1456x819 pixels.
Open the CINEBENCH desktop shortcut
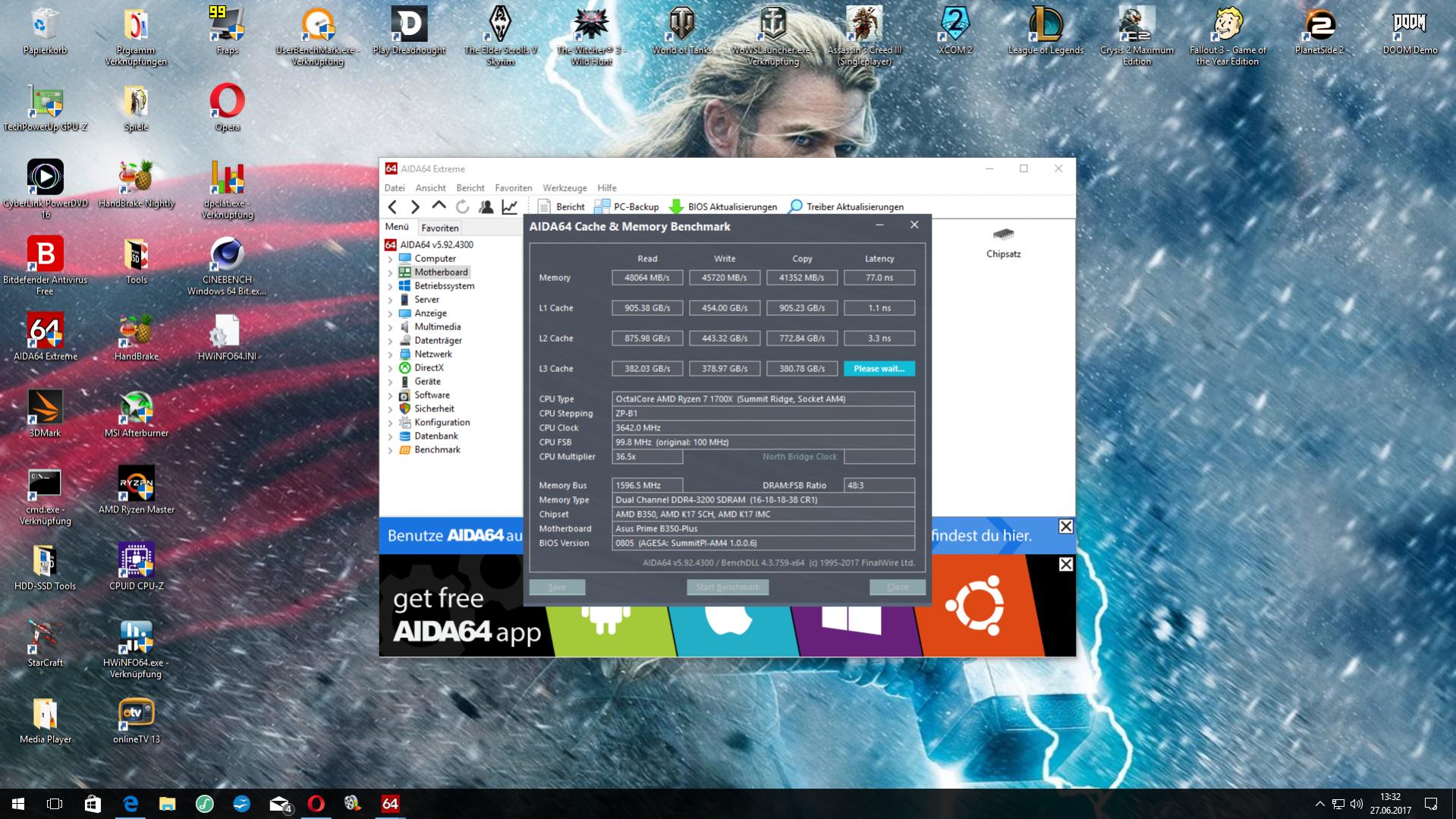(227, 266)
